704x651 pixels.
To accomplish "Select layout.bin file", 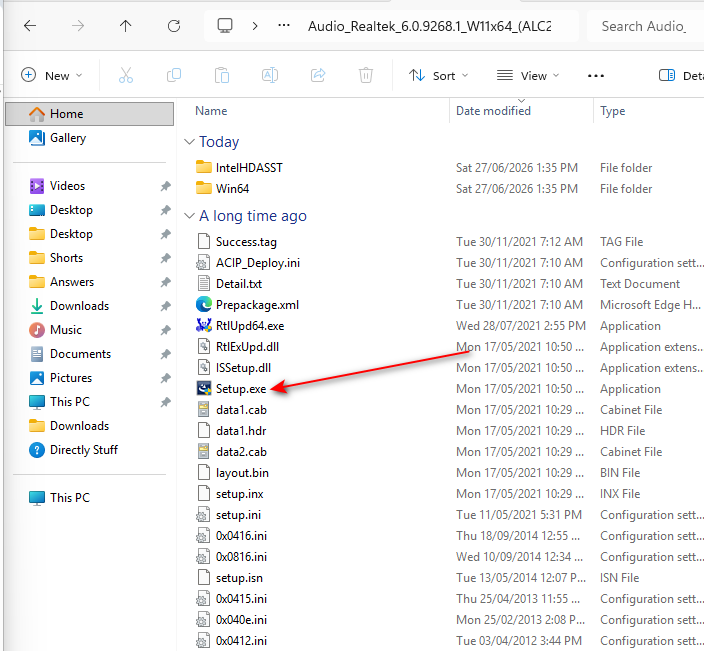I will (242, 473).
